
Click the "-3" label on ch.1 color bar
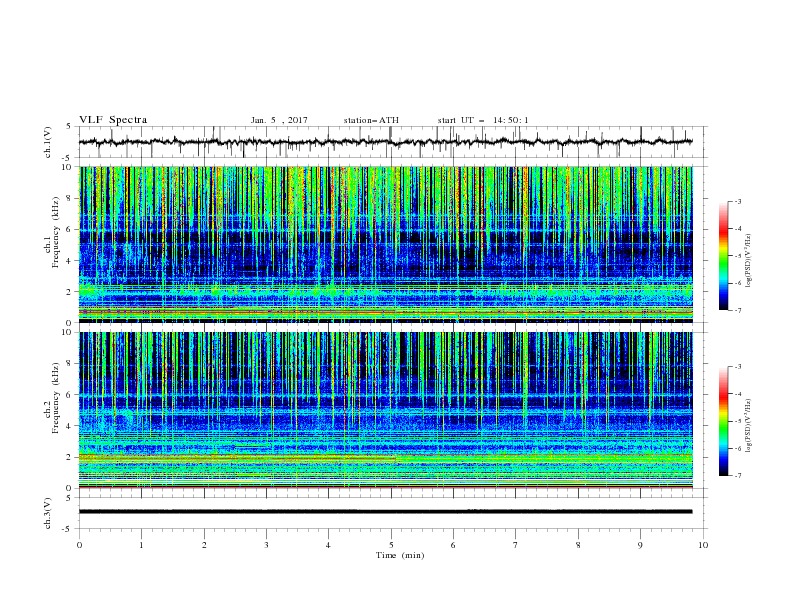point(738,201)
